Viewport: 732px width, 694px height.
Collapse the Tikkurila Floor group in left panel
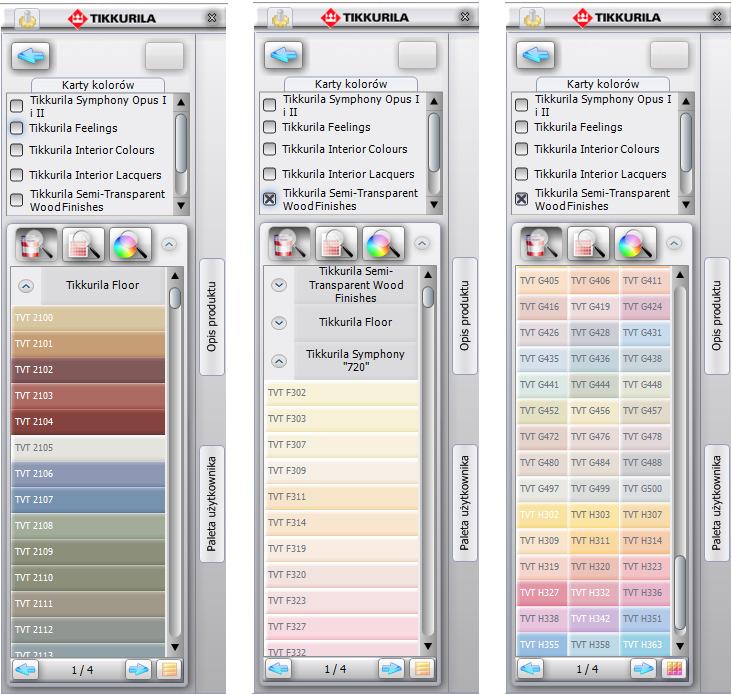[x=26, y=286]
